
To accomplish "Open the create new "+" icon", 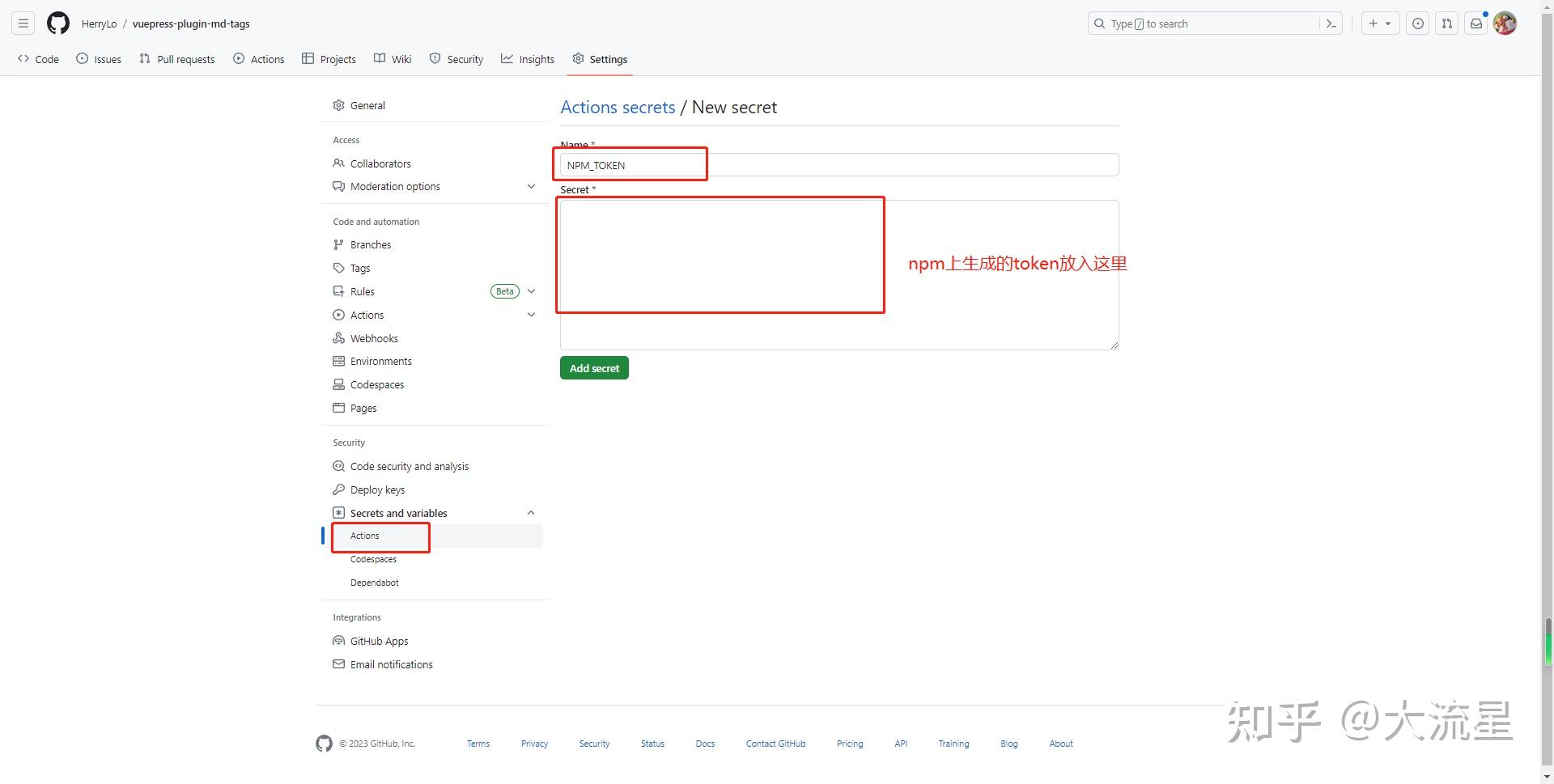I will 1377,23.
